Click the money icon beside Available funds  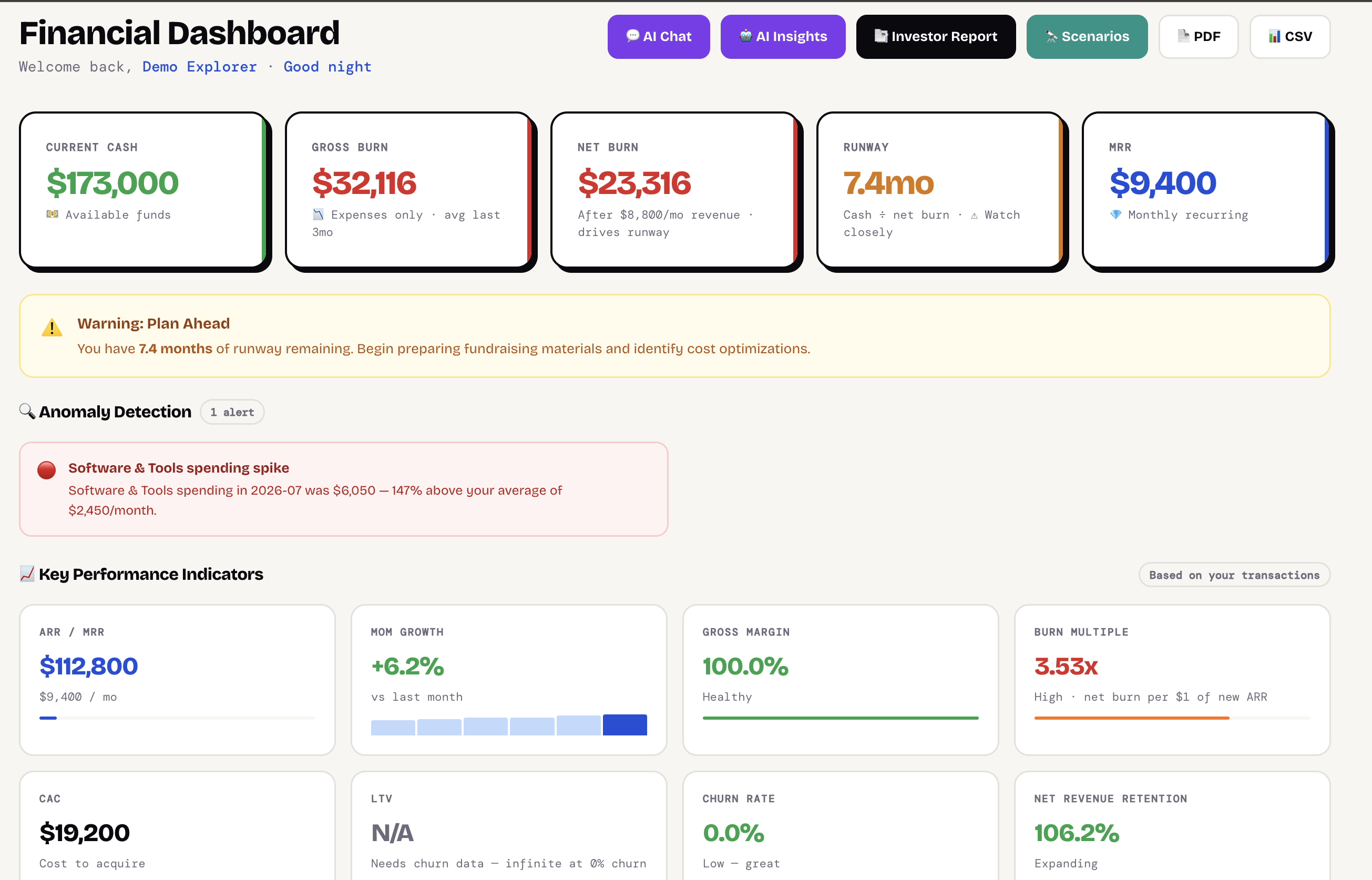point(52,214)
